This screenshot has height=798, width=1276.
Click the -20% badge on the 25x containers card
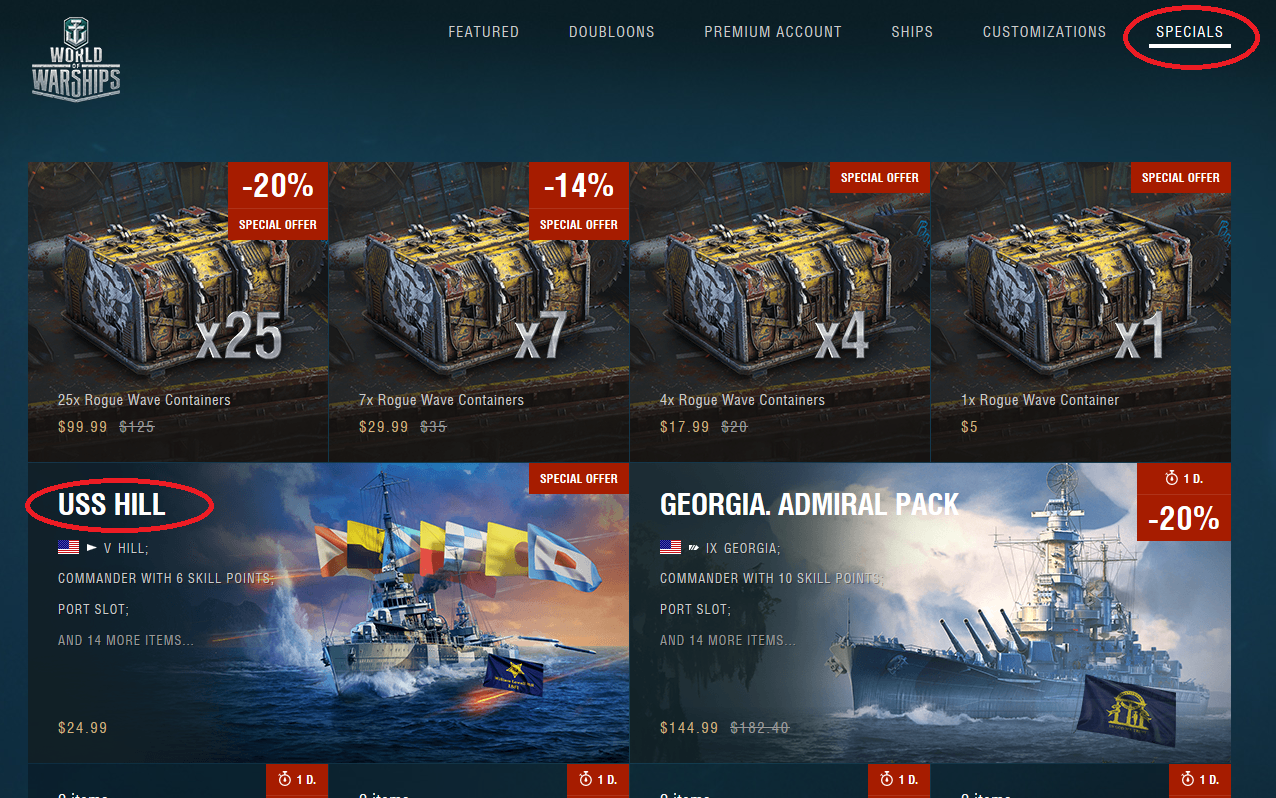click(278, 186)
